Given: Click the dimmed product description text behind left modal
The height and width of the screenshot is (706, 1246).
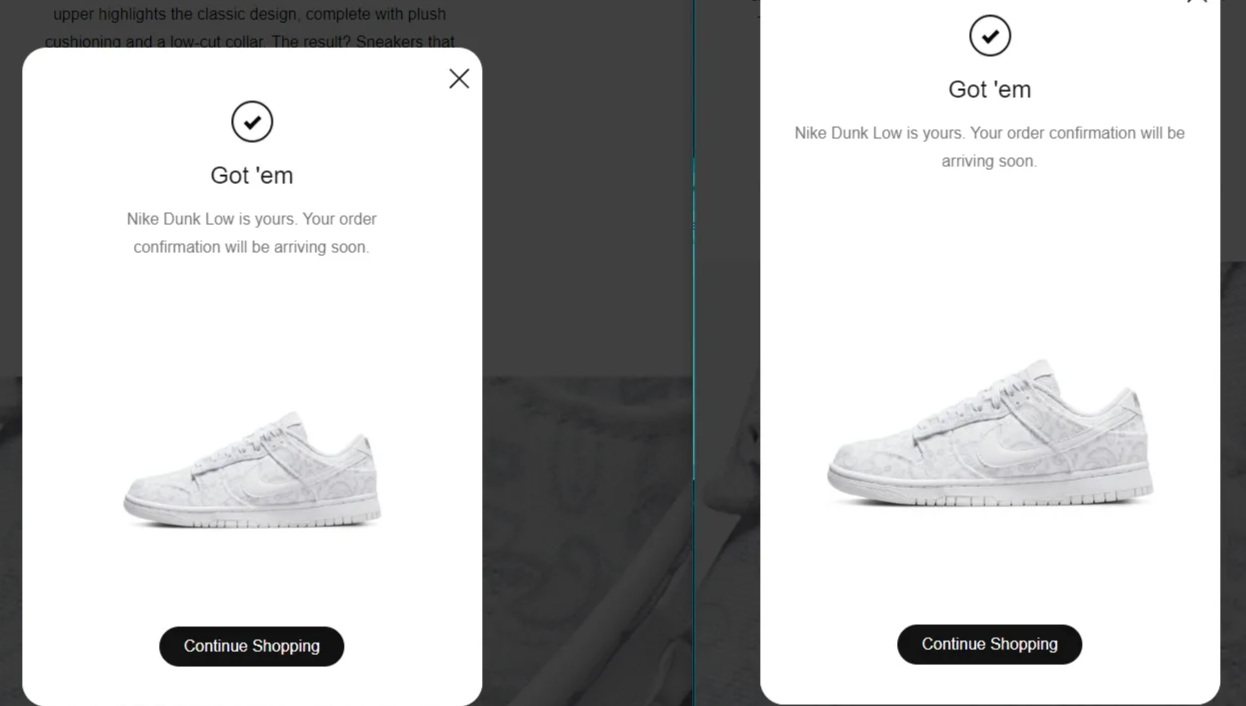Looking at the screenshot, I should click(250, 28).
